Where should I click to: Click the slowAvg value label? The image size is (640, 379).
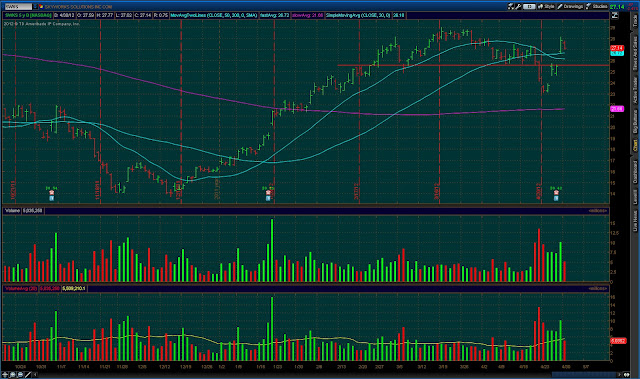307,15
